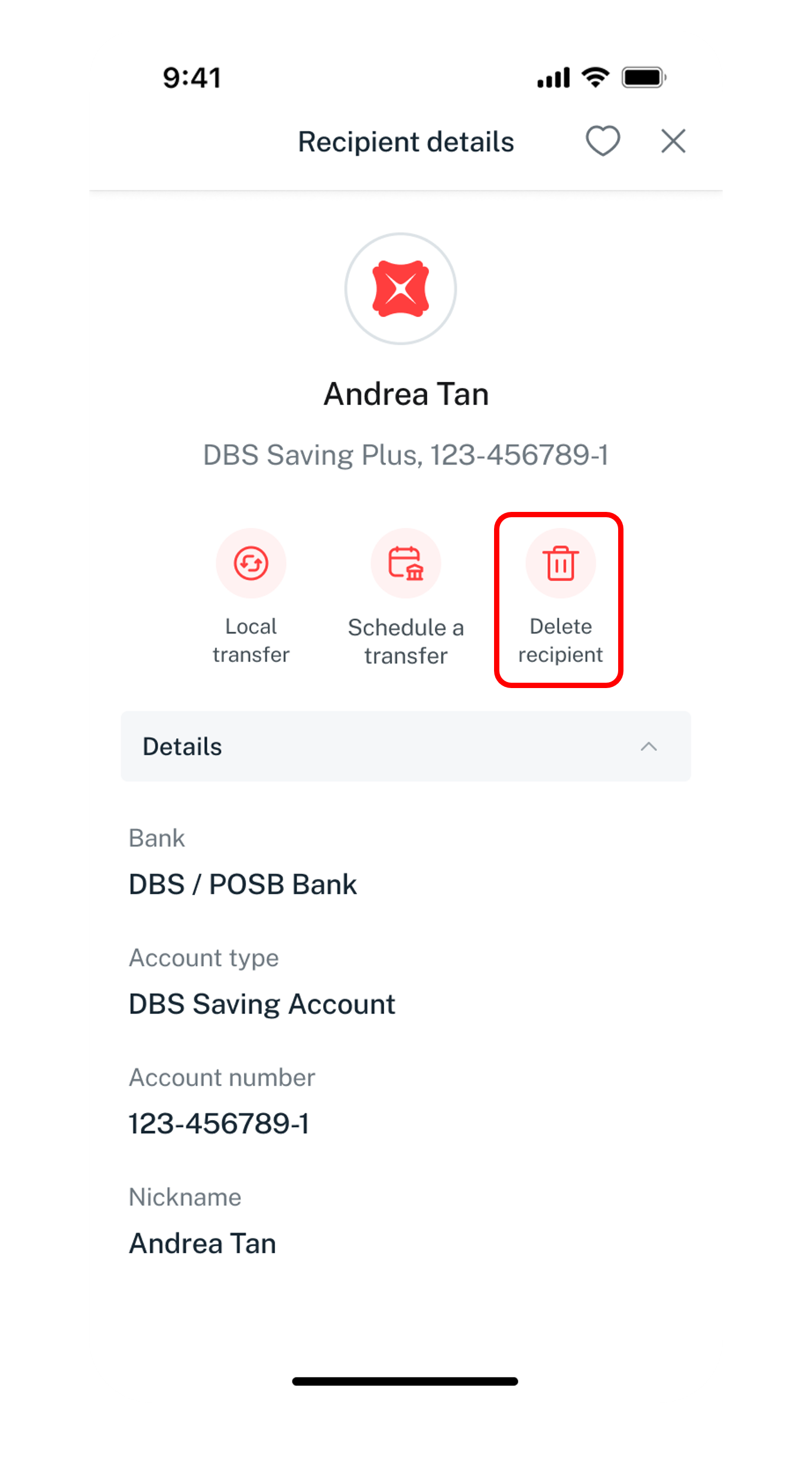The width and height of the screenshot is (812, 1463).
Task: Collapse the Details section chevron
Action: [649, 747]
